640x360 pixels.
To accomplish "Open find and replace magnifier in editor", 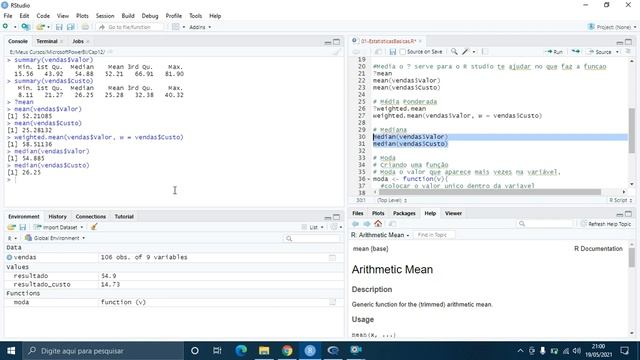I will pos(454,51).
